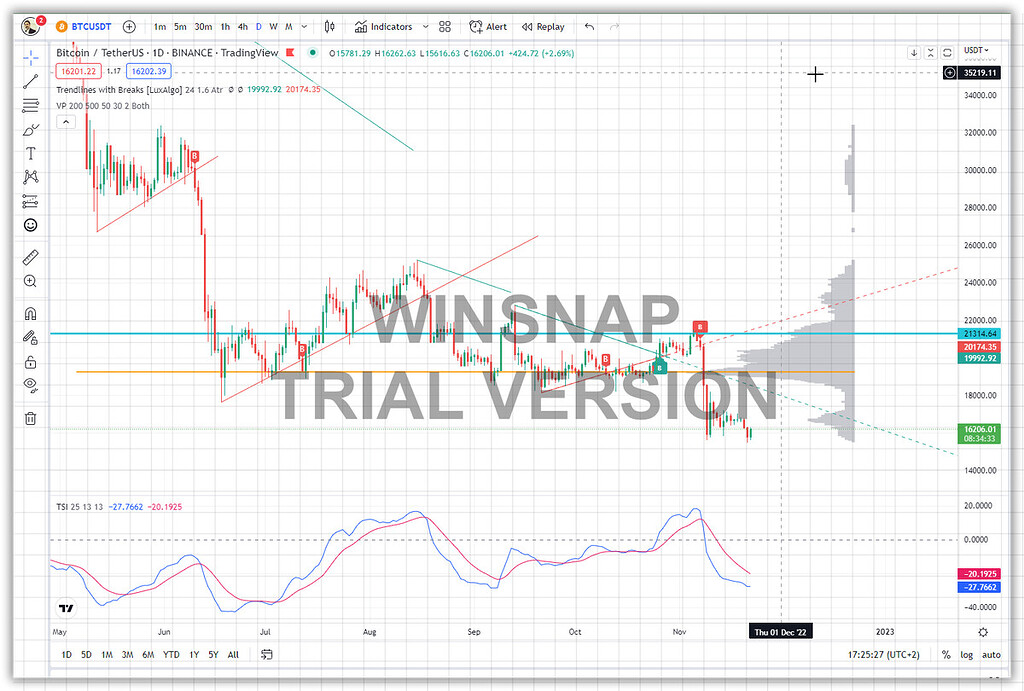Hide all drawings with eye icon
Screen dimensions: 1024x691
31,385
